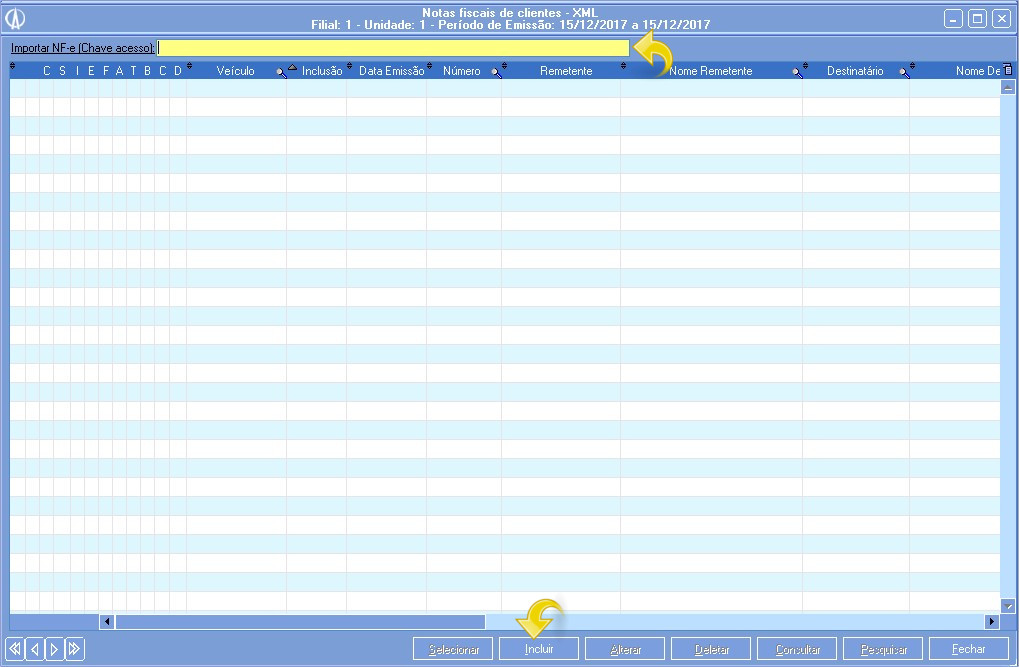This screenshot has height=667, width=1019.
Task: Click the Incluir button
Action: (539, 649)
